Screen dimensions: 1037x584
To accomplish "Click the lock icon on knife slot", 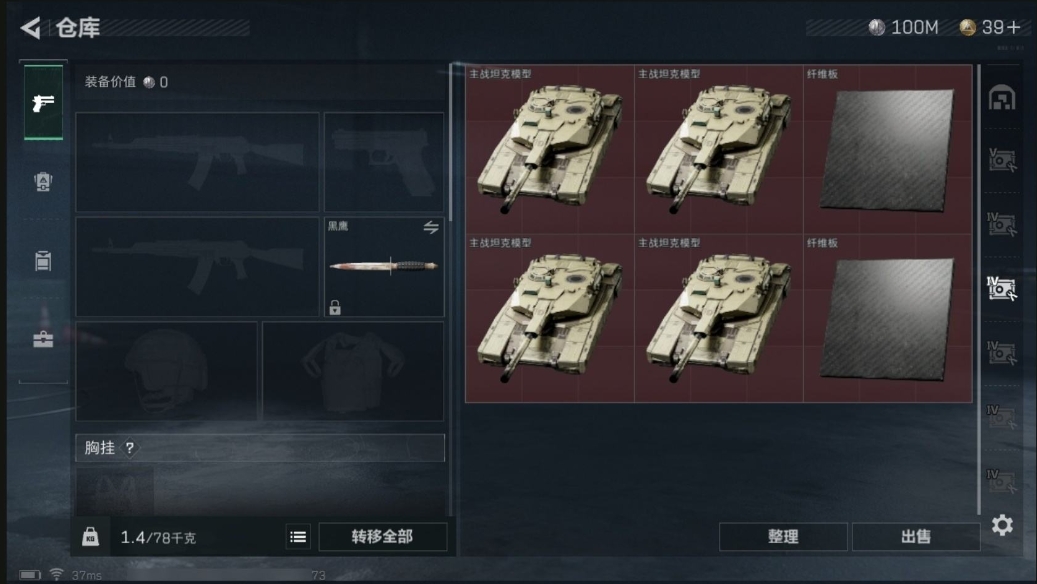I will click(x=335, y=307).
